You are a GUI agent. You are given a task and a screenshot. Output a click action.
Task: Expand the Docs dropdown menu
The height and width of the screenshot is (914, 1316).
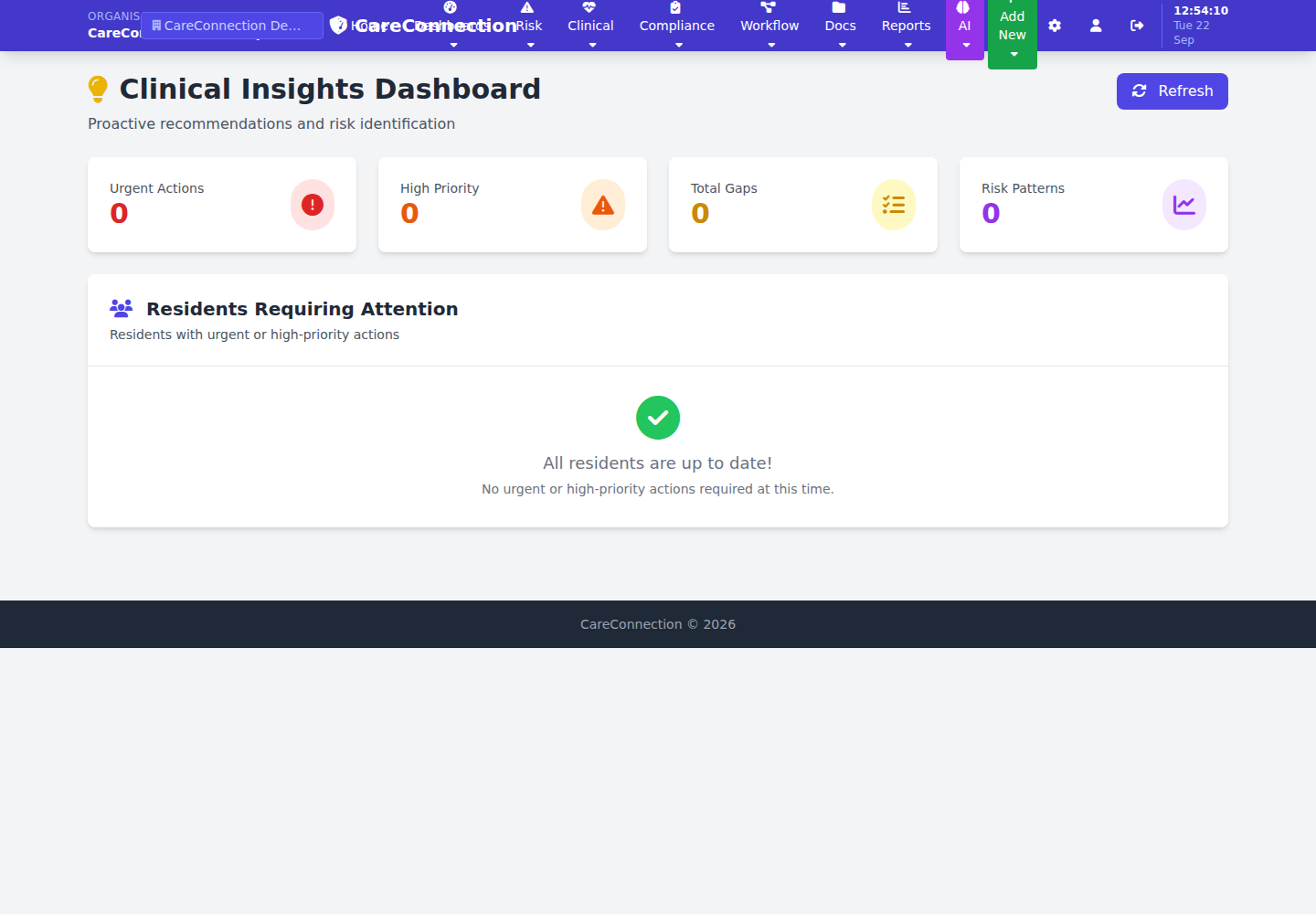pyautogui.click(x=840, y=26)
